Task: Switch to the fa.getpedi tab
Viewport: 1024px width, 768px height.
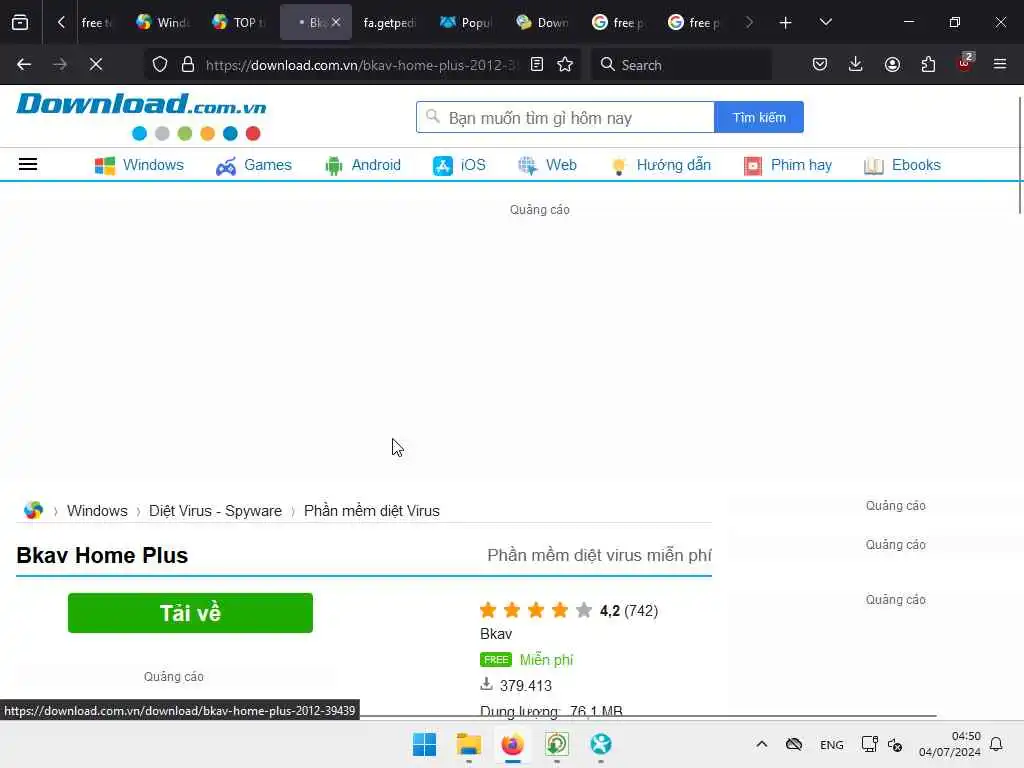Action: [389, 23]
